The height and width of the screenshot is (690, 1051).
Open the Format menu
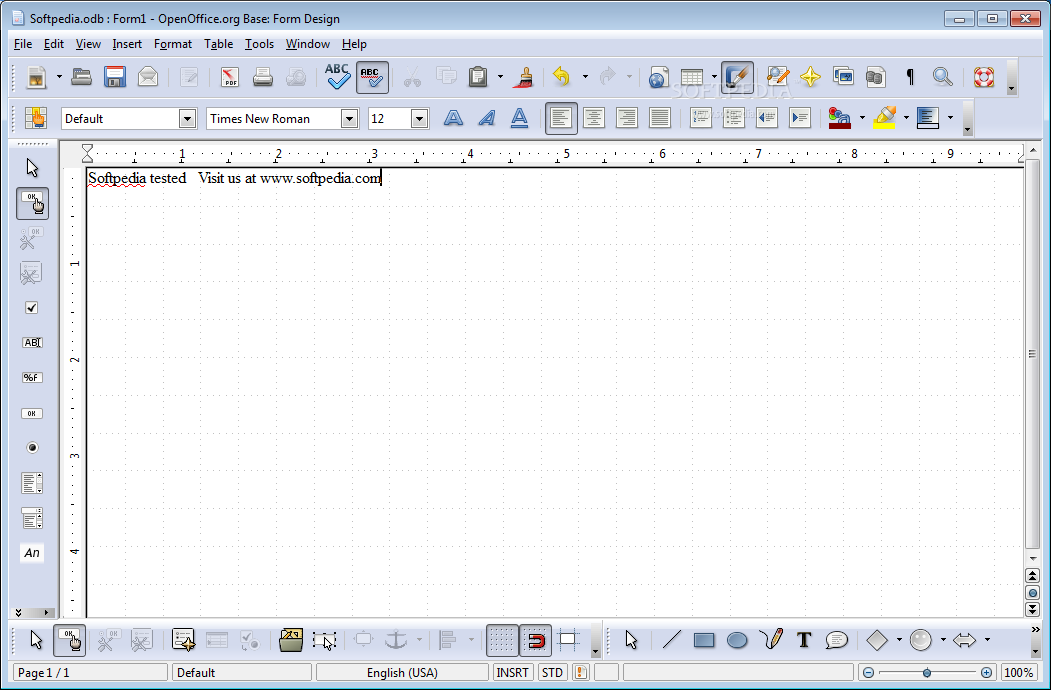coord(173,44)
